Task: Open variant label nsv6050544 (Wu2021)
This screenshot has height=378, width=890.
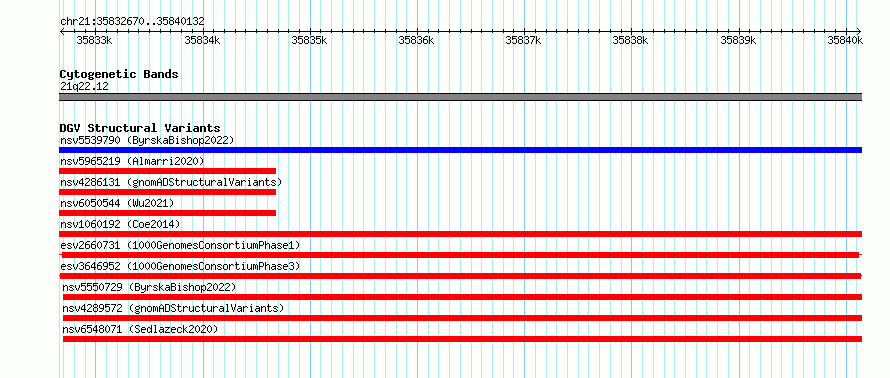Action: [x=117, y=203]
